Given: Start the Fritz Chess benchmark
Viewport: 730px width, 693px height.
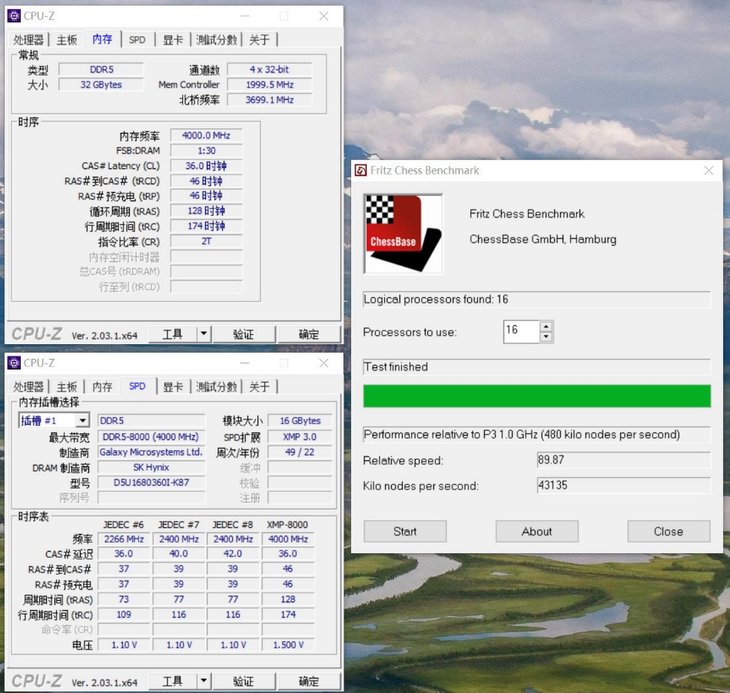Looking at the screenshot, I should click(x=405, y=531).
